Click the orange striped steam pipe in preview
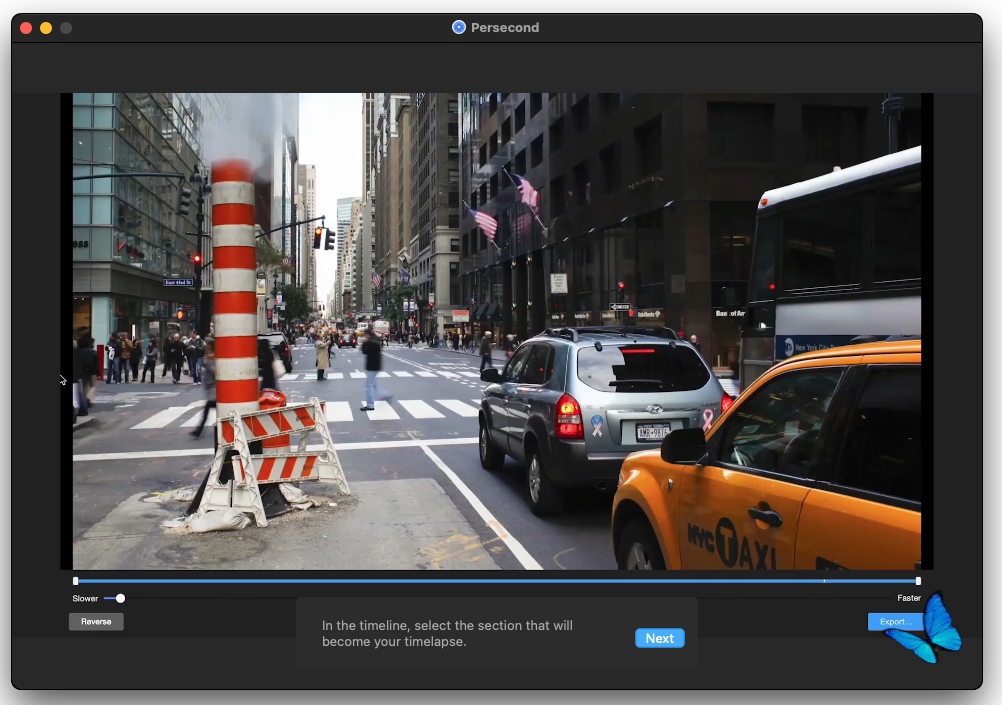 [234, 290]
